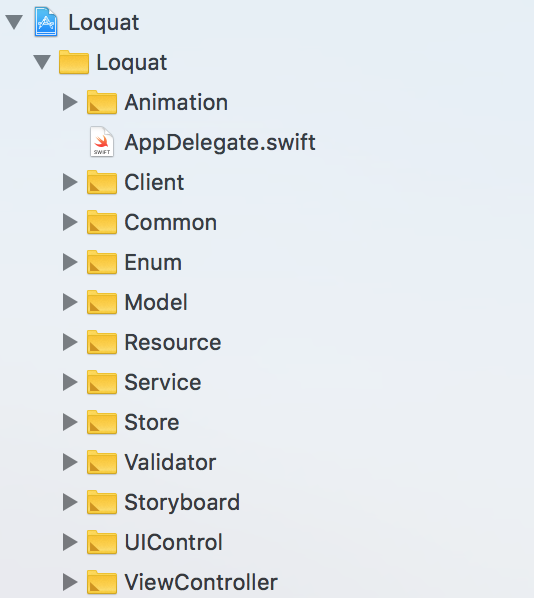Click the Model folder icon

coord(102,302)
